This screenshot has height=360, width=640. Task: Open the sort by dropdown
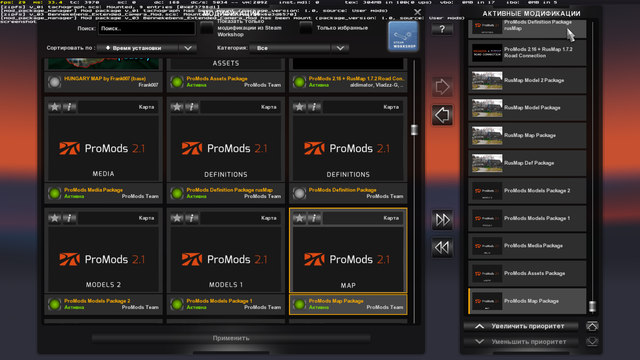(147, 48)
